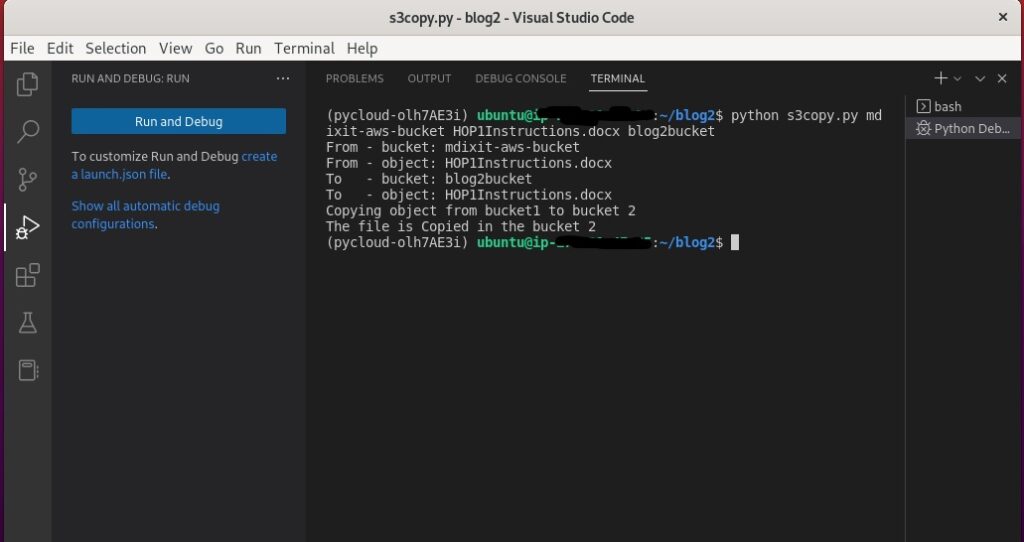This screenshot has width=1024, height=542.
Task: Maximize panel with the chevron icon
Action: pyautogui.click(x=980, y=78)
